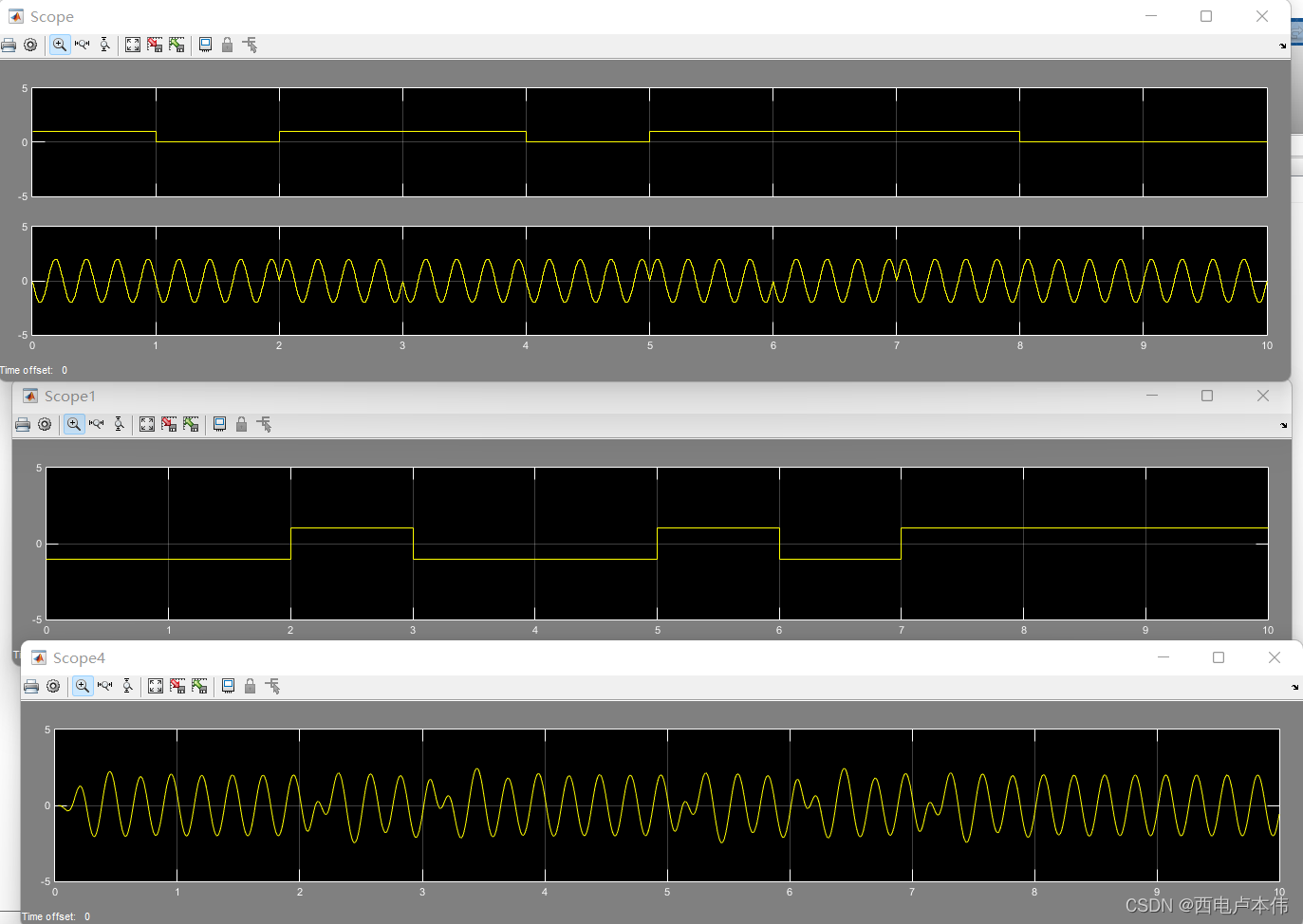The height and width of the screenshot is (924, 1303).
Task: Click lock axes icon in Scope window
Action: (x=227, y=45)
